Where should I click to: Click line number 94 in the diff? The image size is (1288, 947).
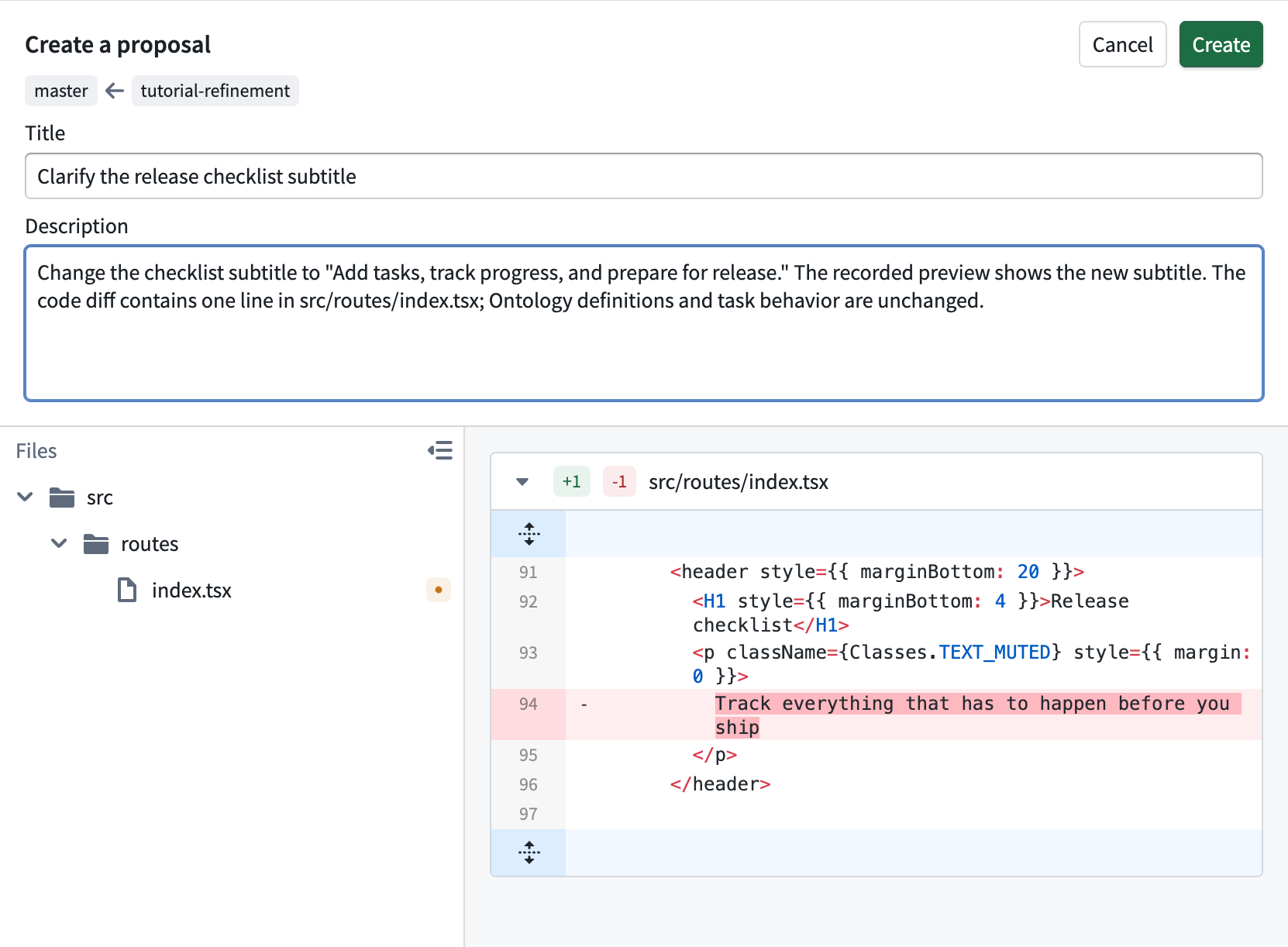(x=529, y=704)
